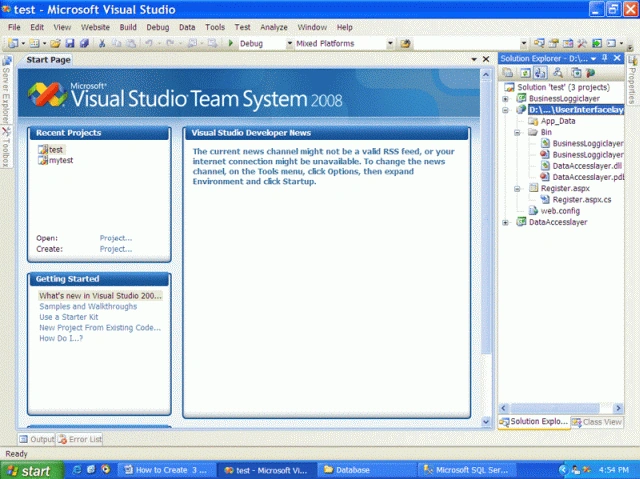Open Object Browser toolbar icon

pyautogui.click(x=568, y=43)
